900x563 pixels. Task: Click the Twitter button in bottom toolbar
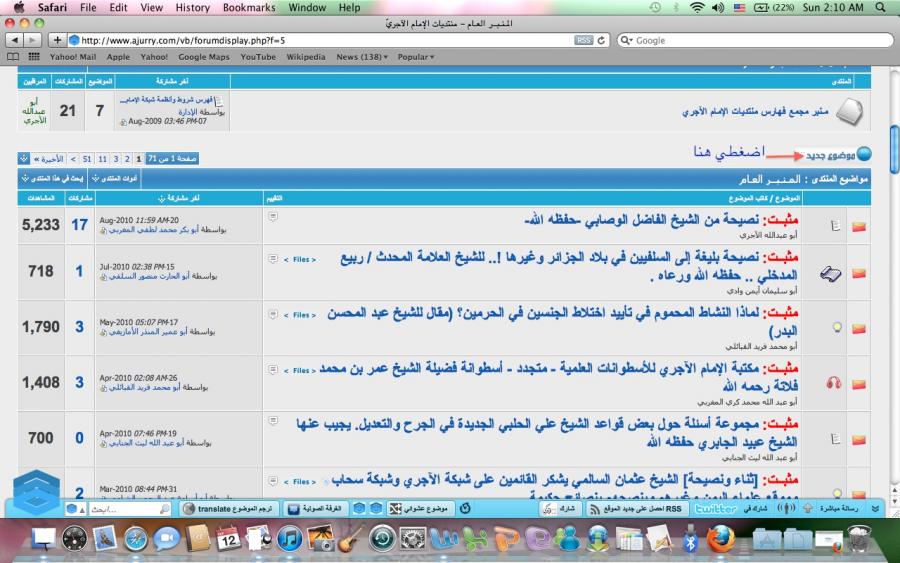tap(716, 509)
